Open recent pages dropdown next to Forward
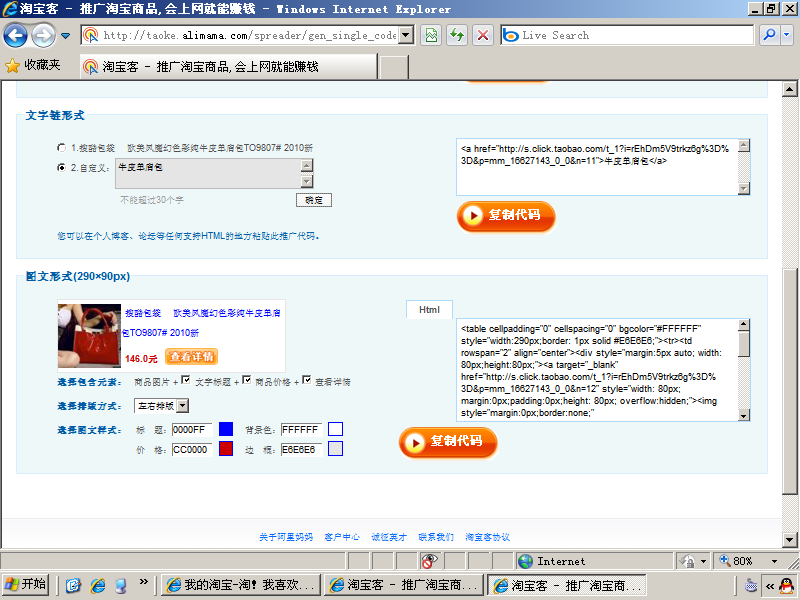 (65, 36)
